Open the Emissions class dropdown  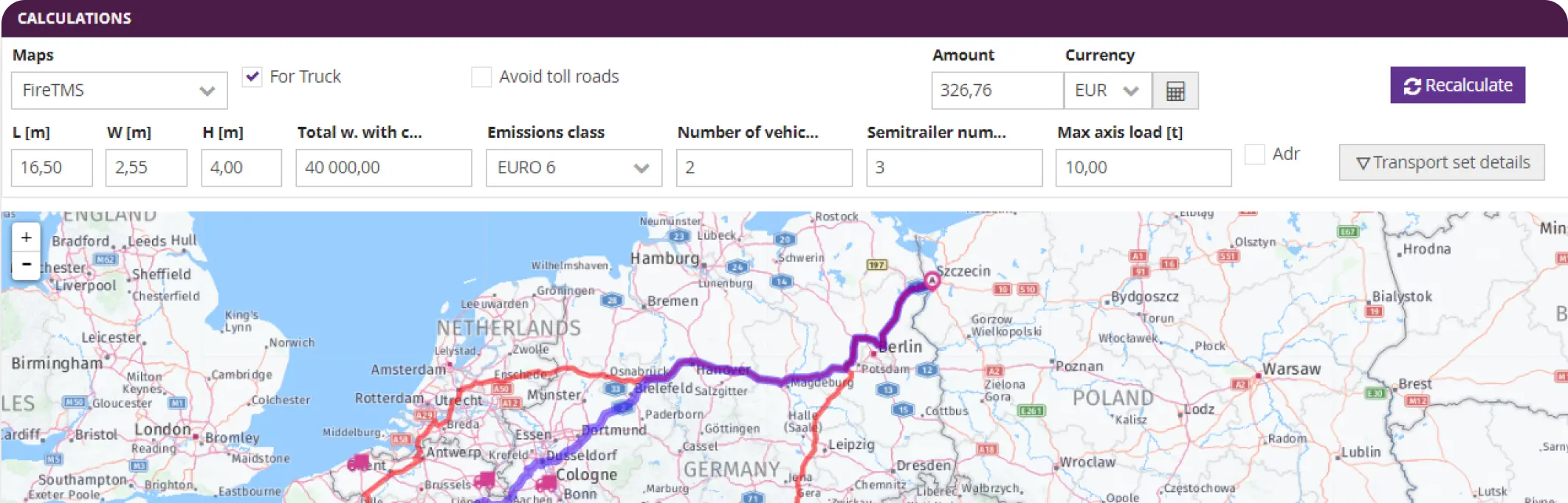tap(573, 167)
